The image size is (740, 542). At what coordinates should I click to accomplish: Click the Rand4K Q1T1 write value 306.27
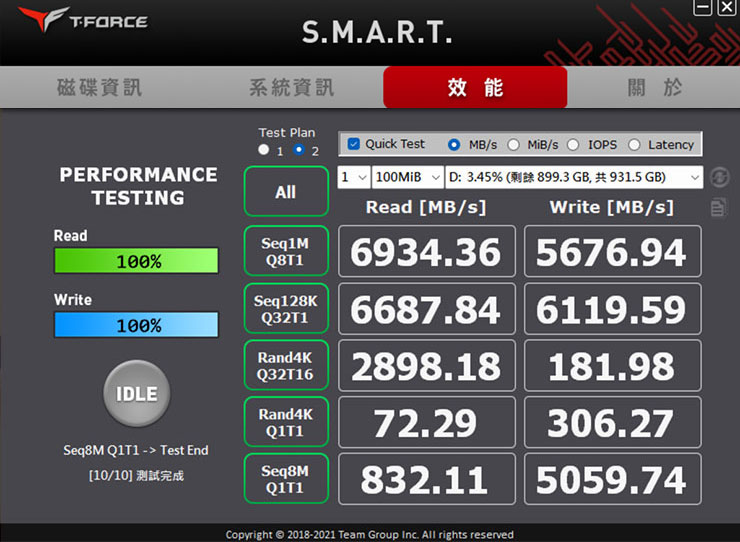click(x=613, y=423)
